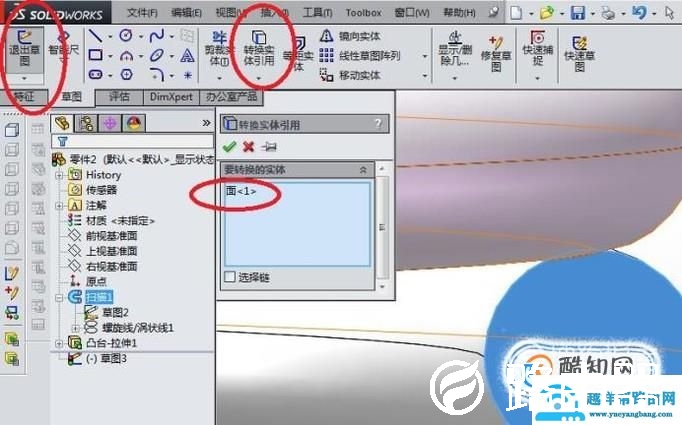Image resolution: width=682 pixels, height=425 pixels.
Task: Switch to the Features (特征) tab
Action: pos(24,97)
